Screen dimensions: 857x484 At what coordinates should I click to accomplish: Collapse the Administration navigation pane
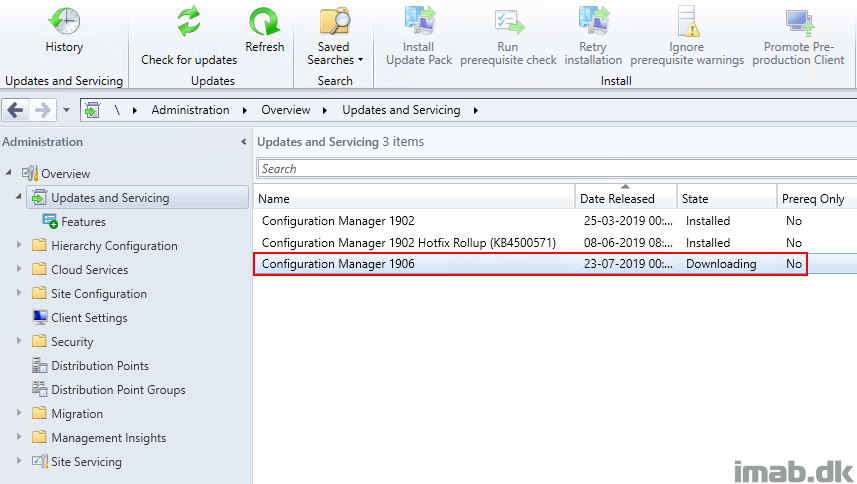243,142
